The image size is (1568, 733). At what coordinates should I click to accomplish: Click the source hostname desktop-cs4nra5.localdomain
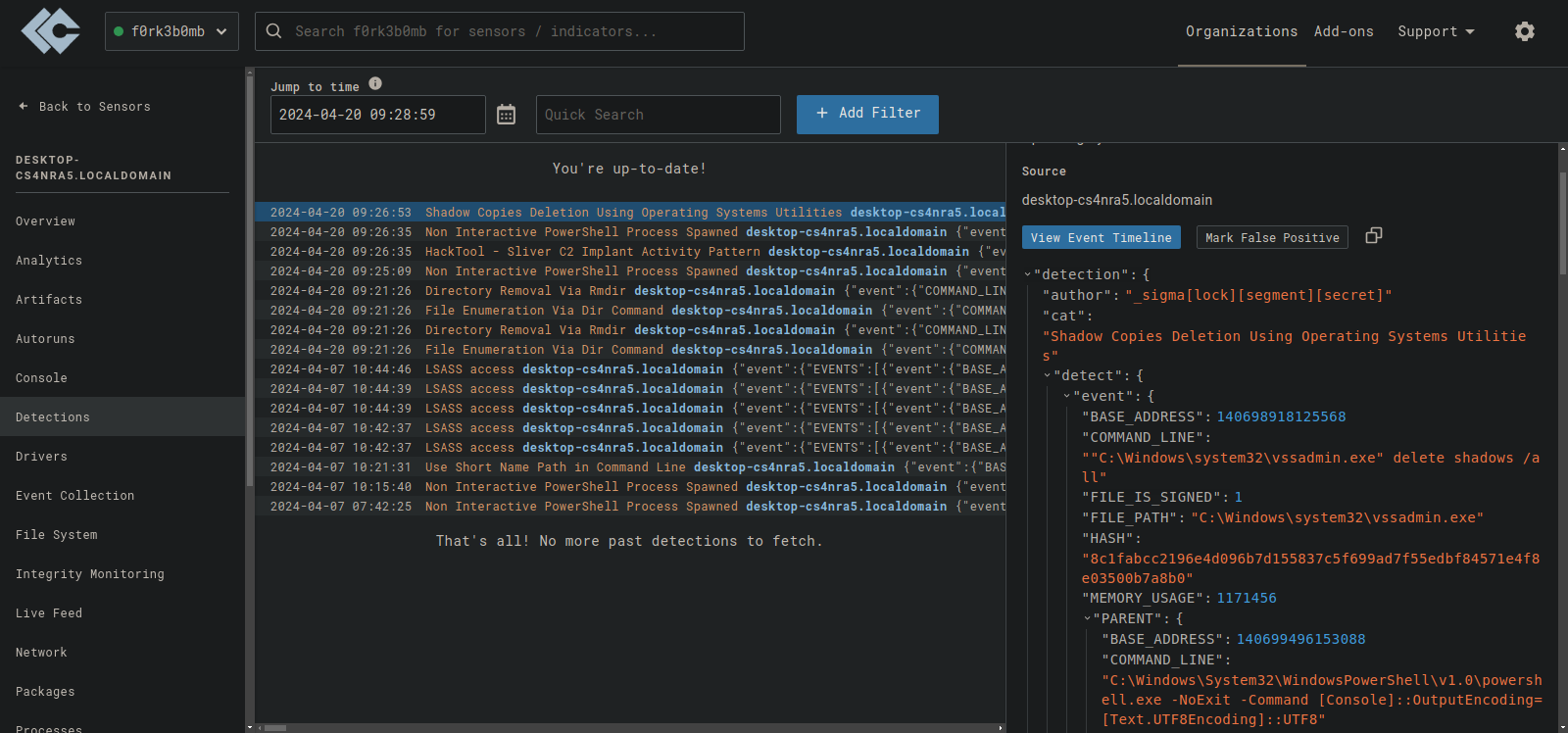pos(1117,200)
